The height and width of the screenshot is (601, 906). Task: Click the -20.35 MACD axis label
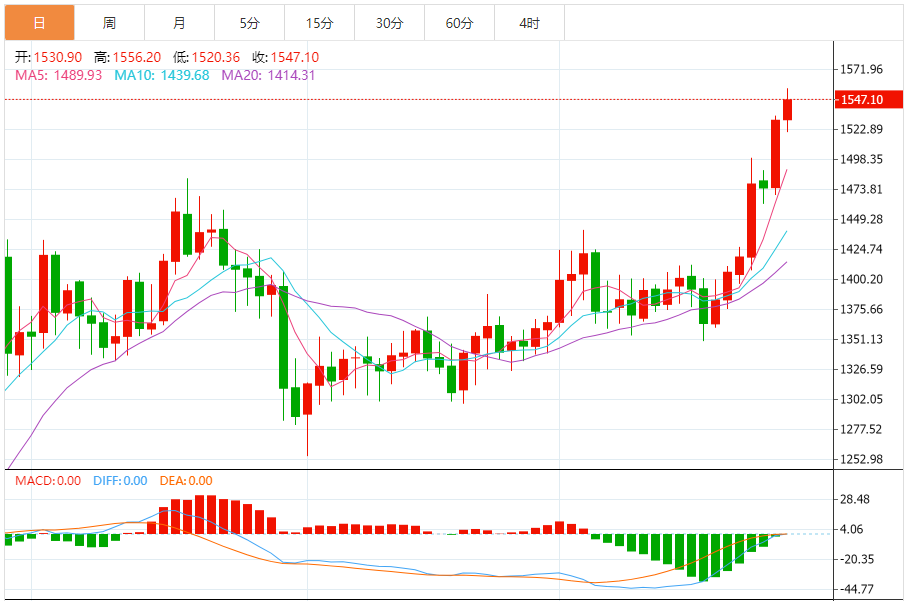tap(857, 559)
